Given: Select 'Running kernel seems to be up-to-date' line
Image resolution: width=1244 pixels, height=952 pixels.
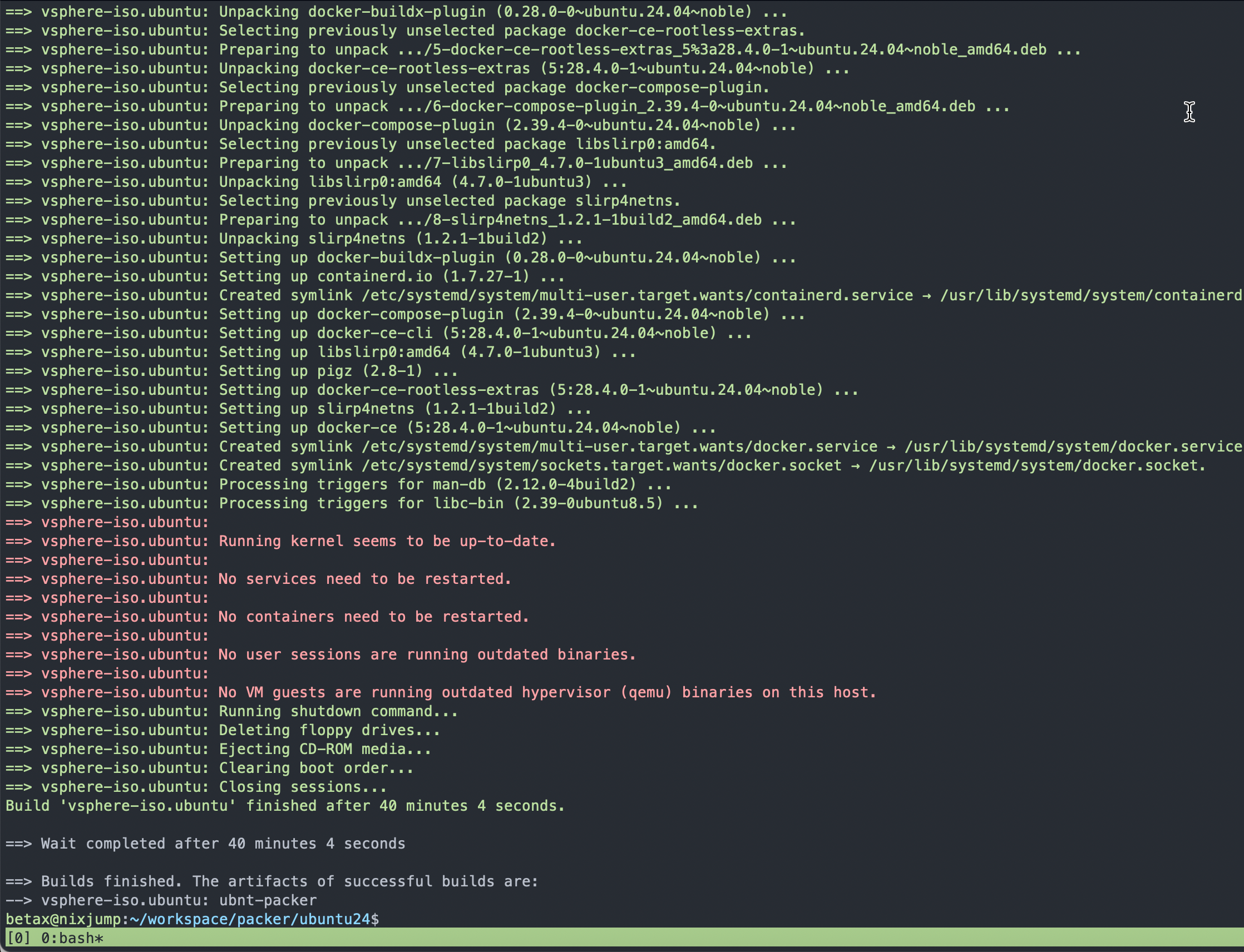Looking at the screenshot, I should tap(386, 541).
